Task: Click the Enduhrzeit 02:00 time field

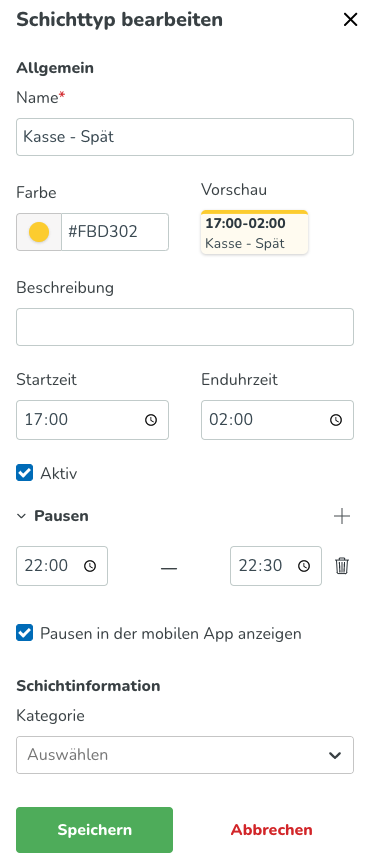Action: pos(277,420)
